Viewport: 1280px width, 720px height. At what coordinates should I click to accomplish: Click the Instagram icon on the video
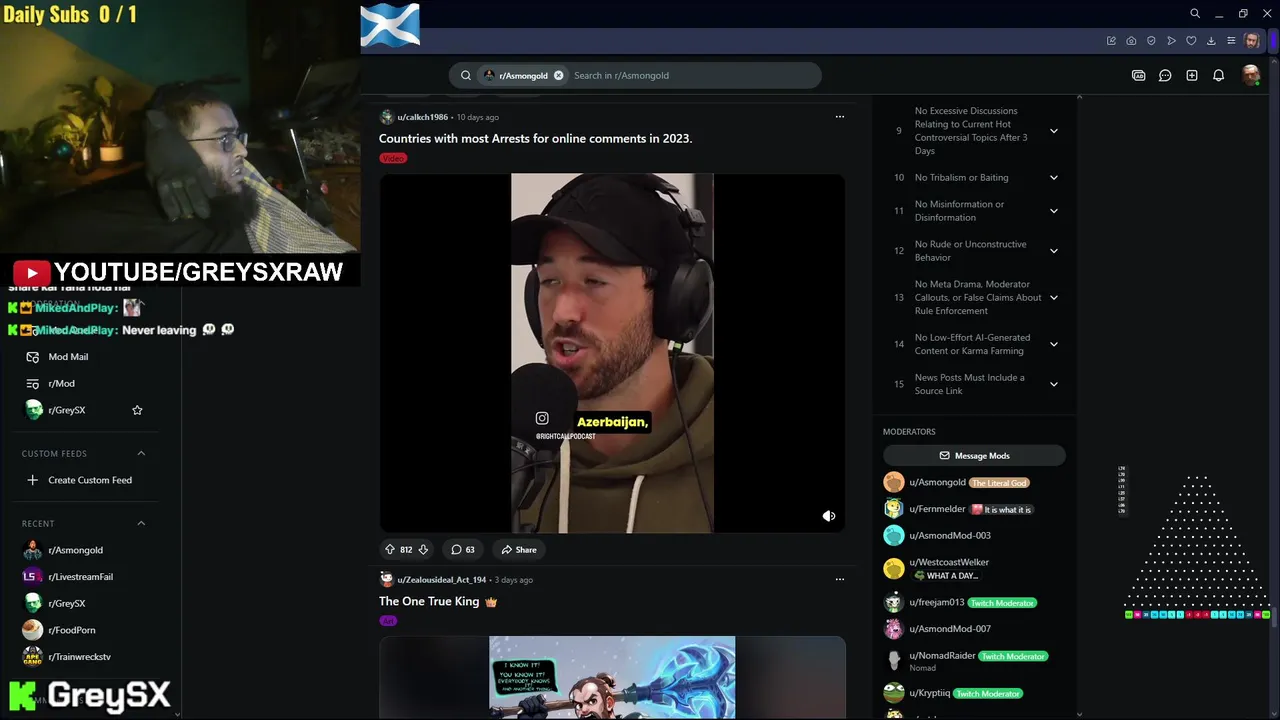point(542,418)
